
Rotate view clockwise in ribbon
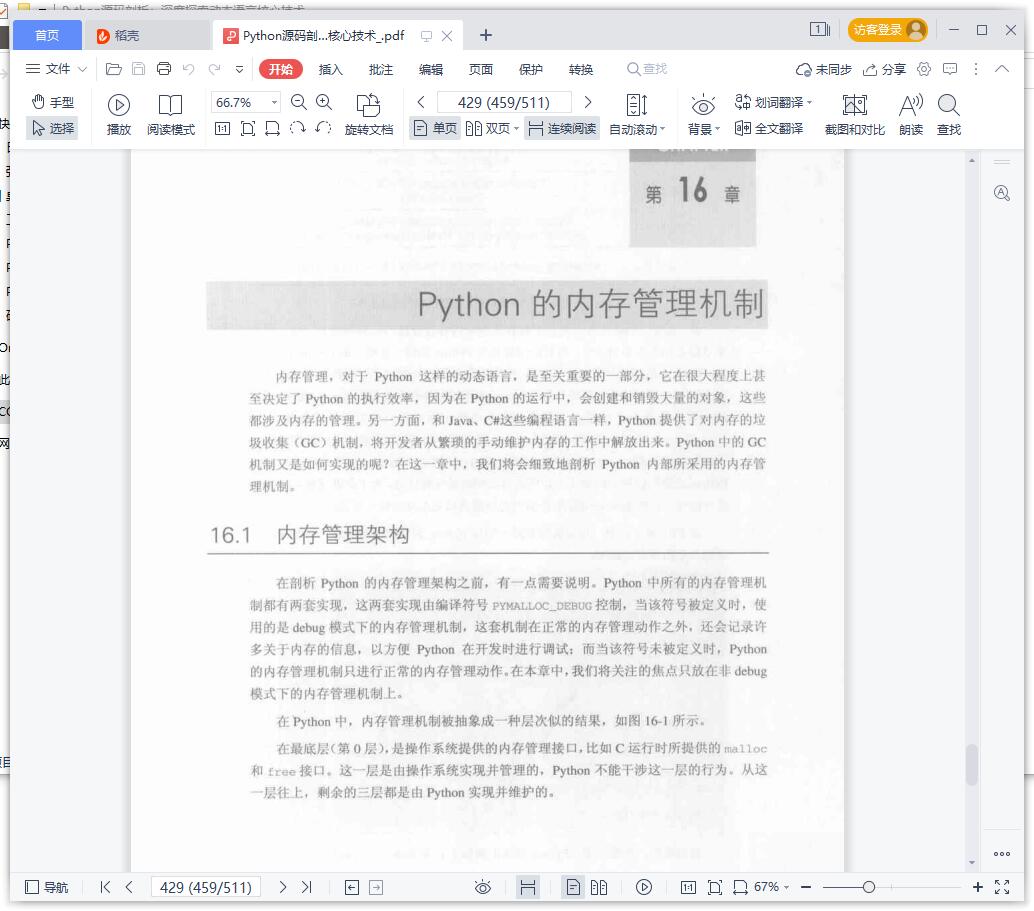pos(297,128)
